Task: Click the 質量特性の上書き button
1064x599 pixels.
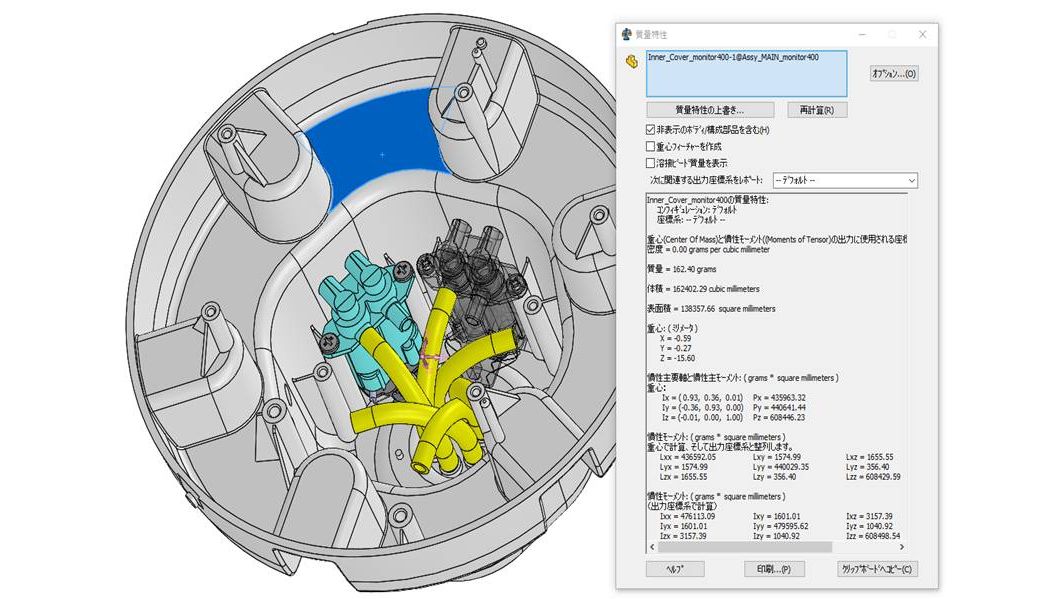Action: [x=710, y=110]
